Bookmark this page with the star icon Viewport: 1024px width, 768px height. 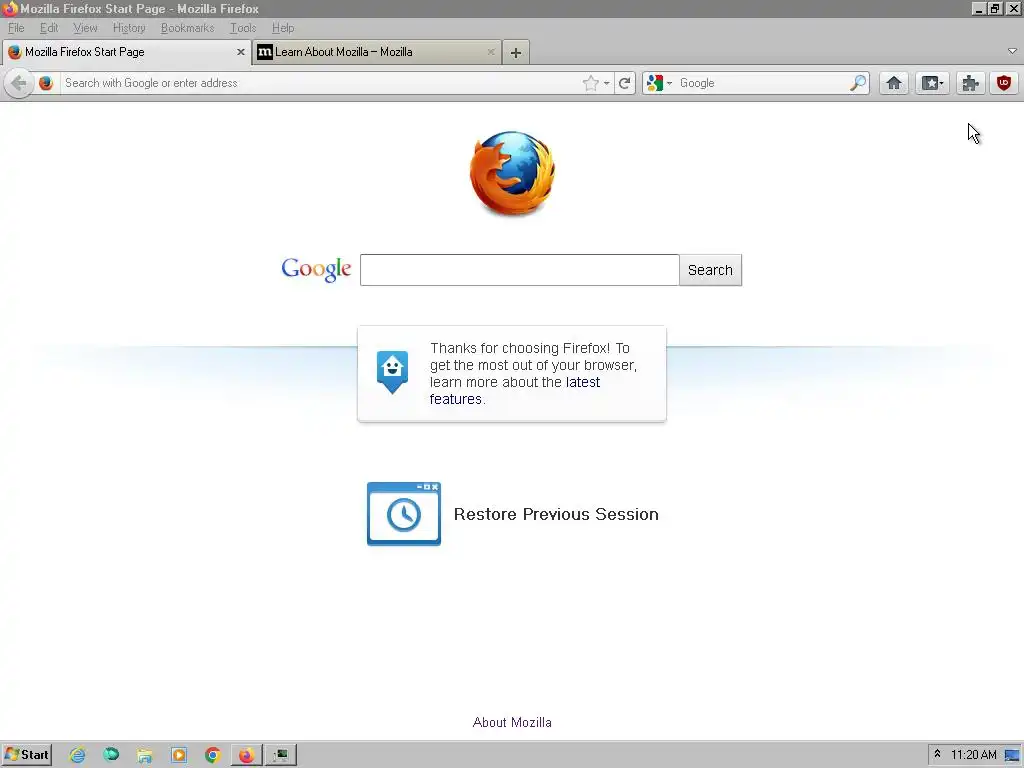pyautogui.click(x=590, y=83)
